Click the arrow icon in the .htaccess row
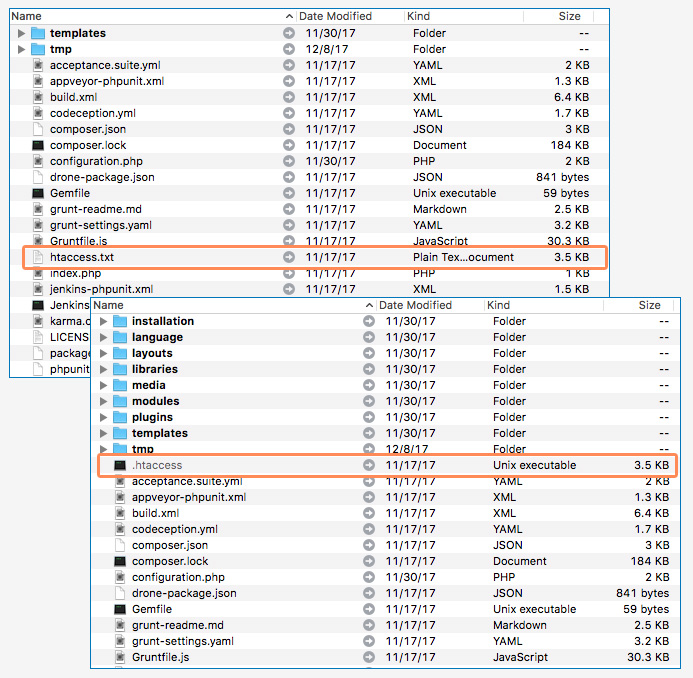 click(369, 465)
